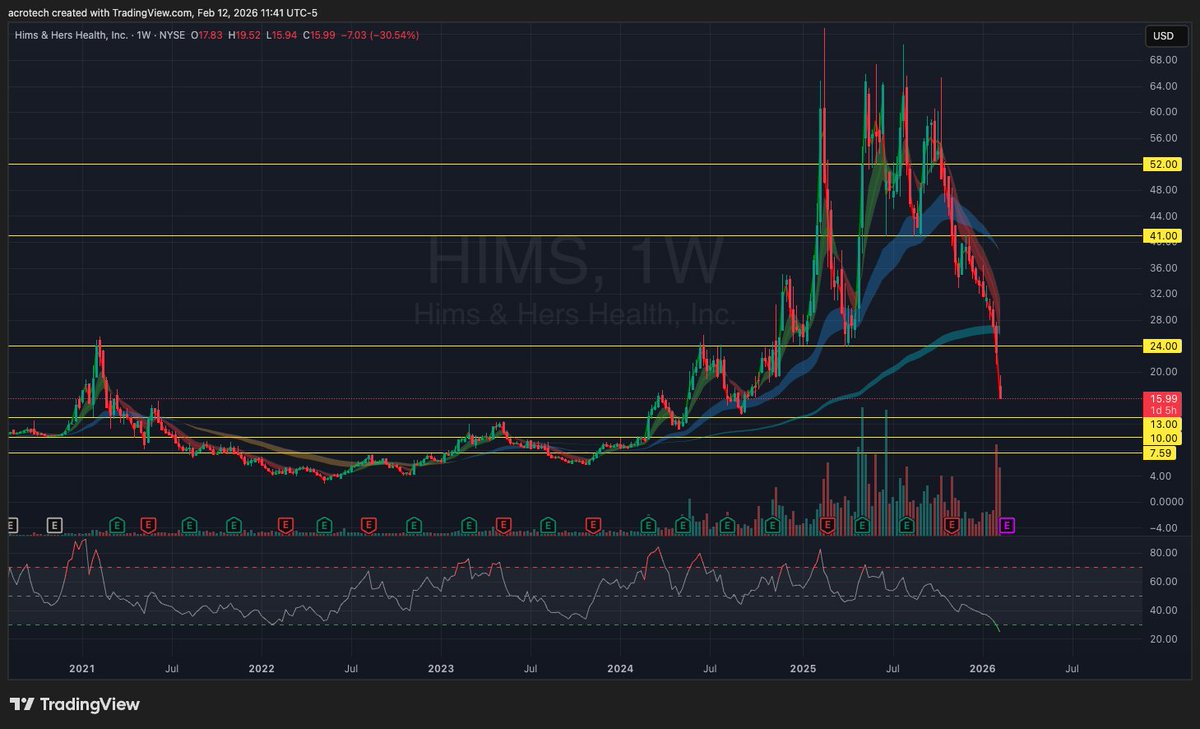This screenshot has height=729, width=1200.
Task: Click the 2024 label on the time axis
Action: 621,667
